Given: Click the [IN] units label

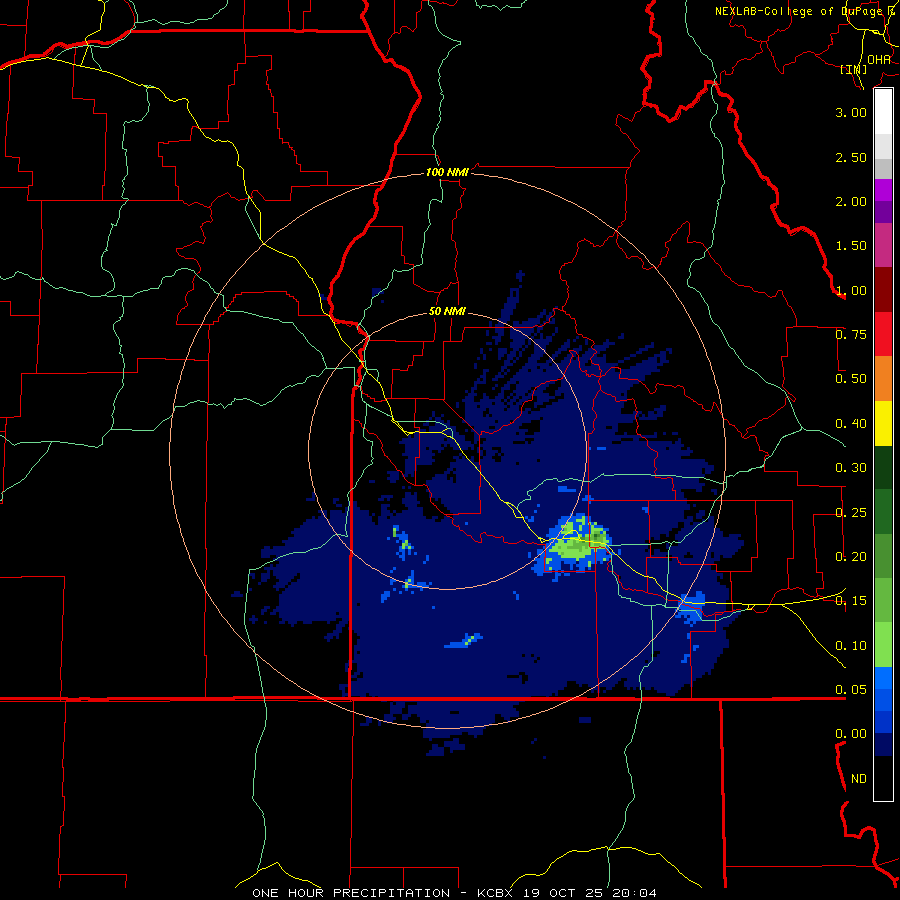Looking at the screenshot, I should click(x=854, y=69).
